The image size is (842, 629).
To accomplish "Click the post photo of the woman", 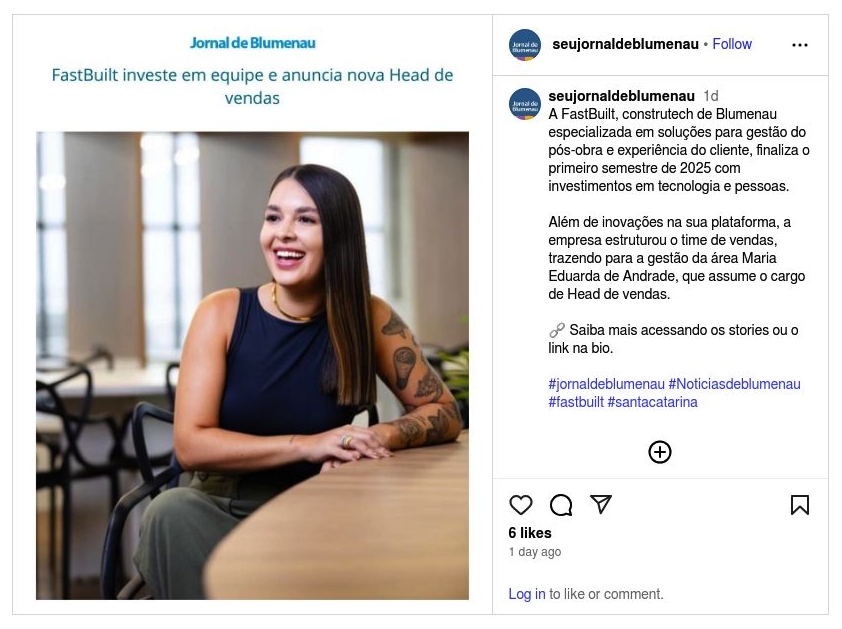I will [x=252, y=365].
